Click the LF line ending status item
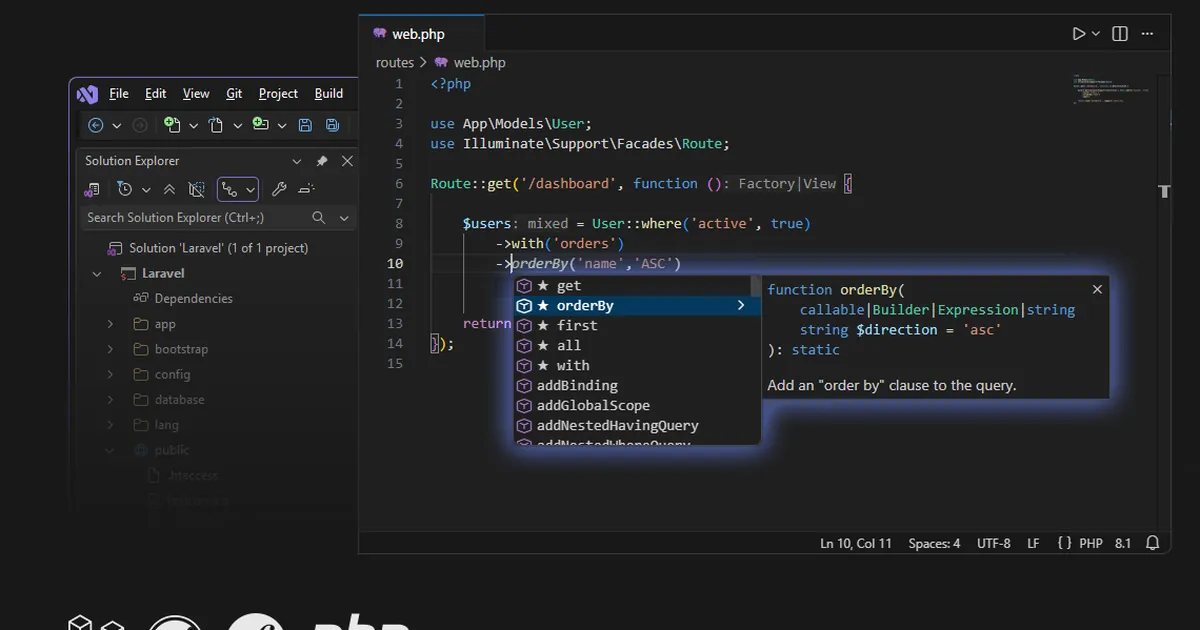Image resolution: width=1200 pixels, height=630 pixels. [x=1033, y=543]
